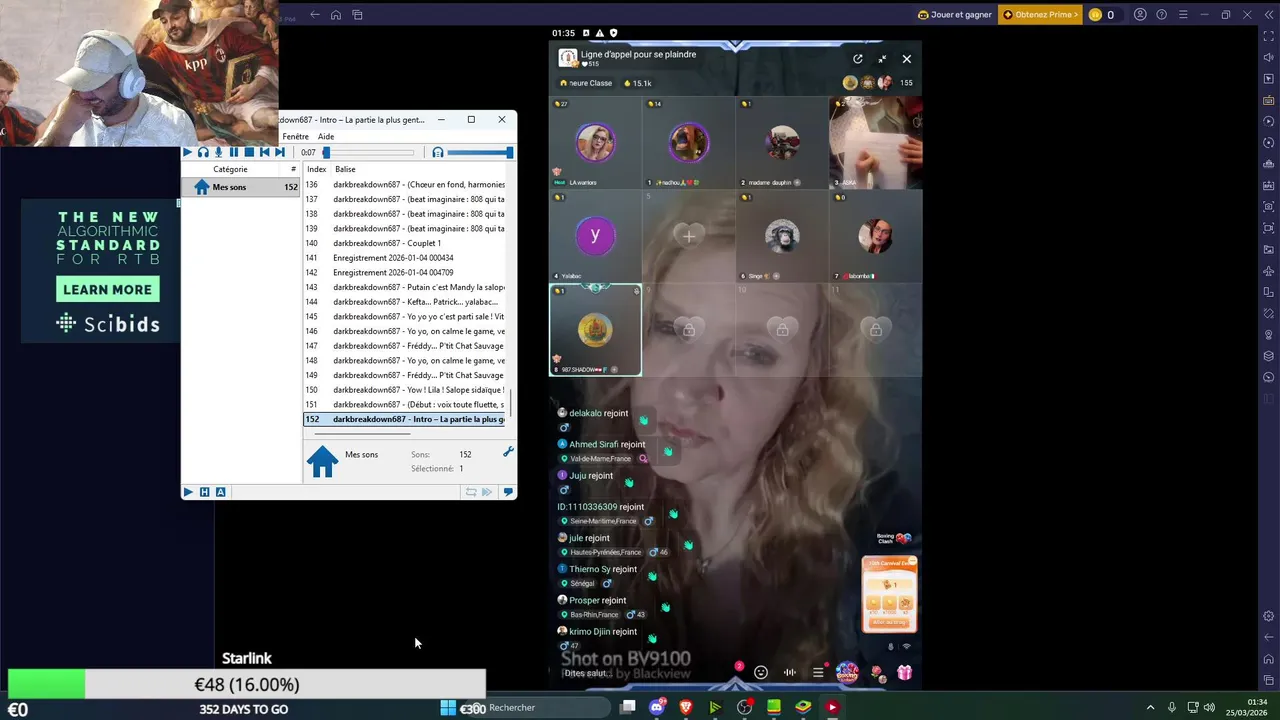Click locked seat 11 icon
The height and width of the screenshot is (720, 1280).
[876, 330]
